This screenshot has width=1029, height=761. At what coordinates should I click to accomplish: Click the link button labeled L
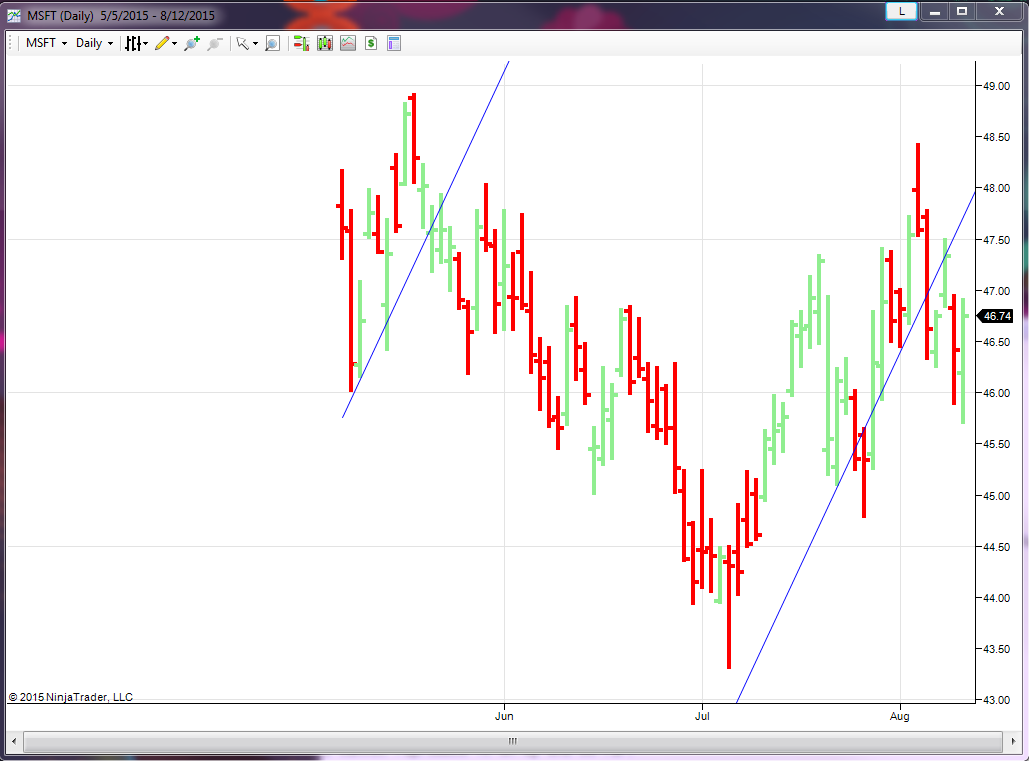[x=901, y=11]
